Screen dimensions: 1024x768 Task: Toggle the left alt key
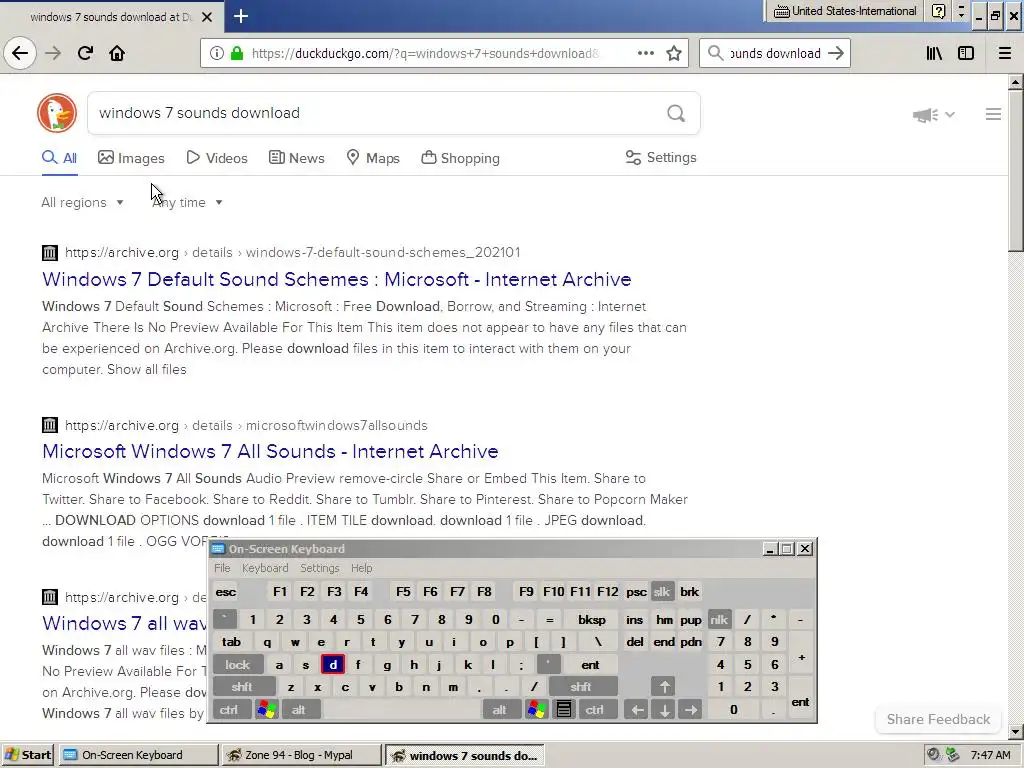[x=299, y=710]
